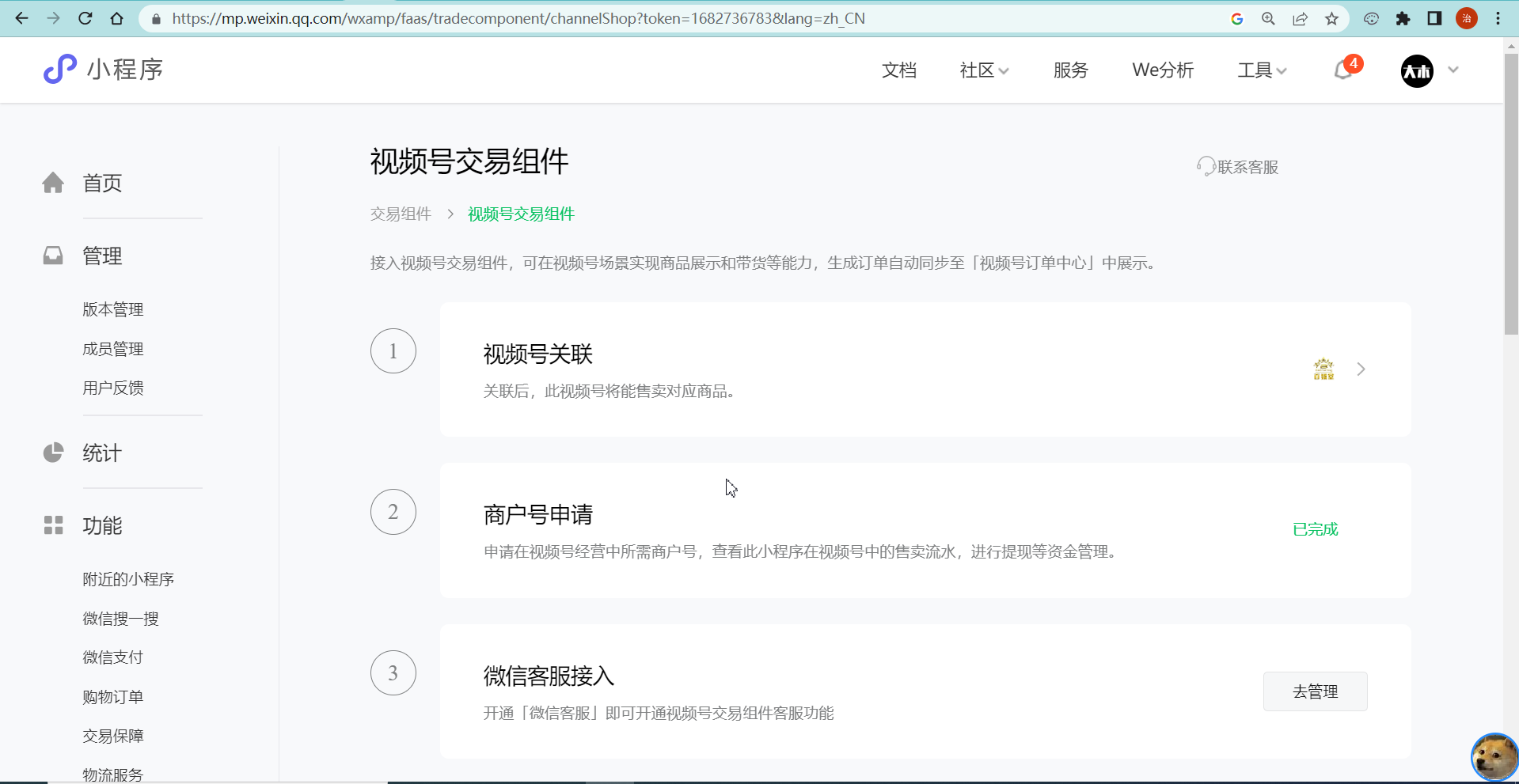Expand the account dropdown arrow
Screen dimensions: 1519x784
tap(1453, 70)
